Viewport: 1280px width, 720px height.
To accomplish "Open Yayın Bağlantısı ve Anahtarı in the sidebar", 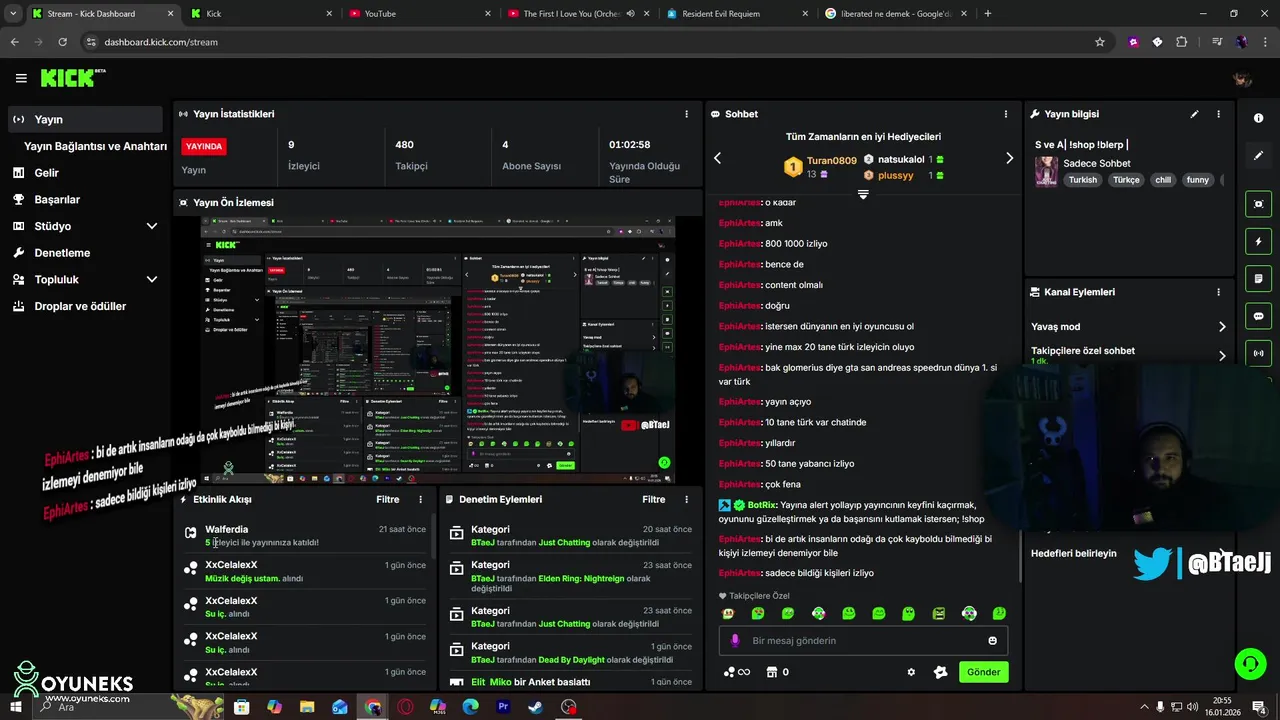I will [95, 146].
